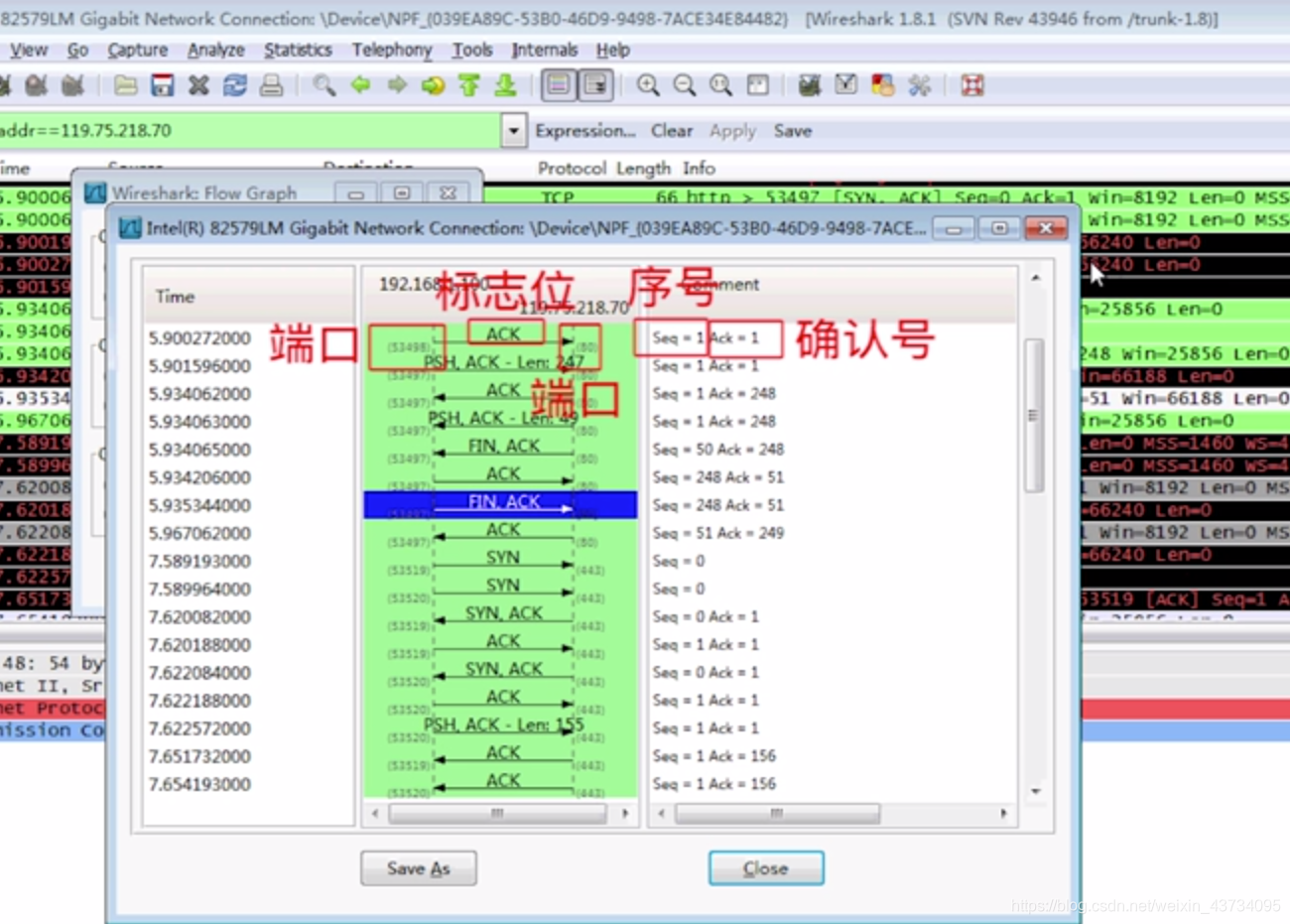The height and width of the screenshot is (924, 1290).
Task: Click graph pane scroll-left arrow
Action: [x=374, y=813]
